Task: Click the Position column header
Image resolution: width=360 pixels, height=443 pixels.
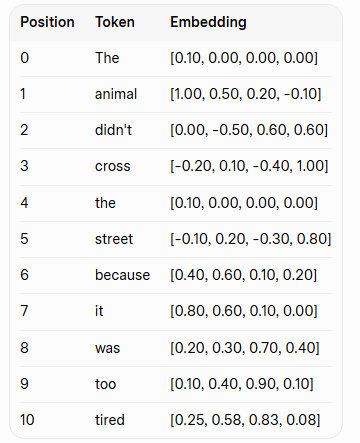Action: click(47, 22)
